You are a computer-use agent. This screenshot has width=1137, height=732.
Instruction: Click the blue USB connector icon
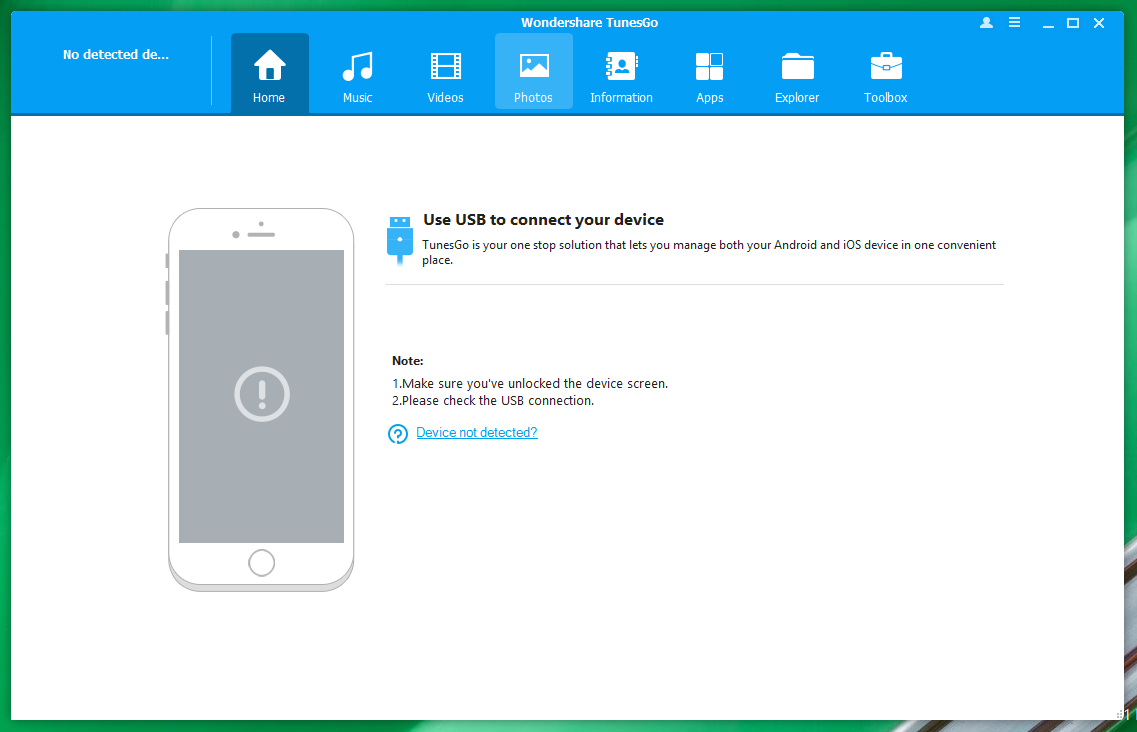[x=400, y=240]
